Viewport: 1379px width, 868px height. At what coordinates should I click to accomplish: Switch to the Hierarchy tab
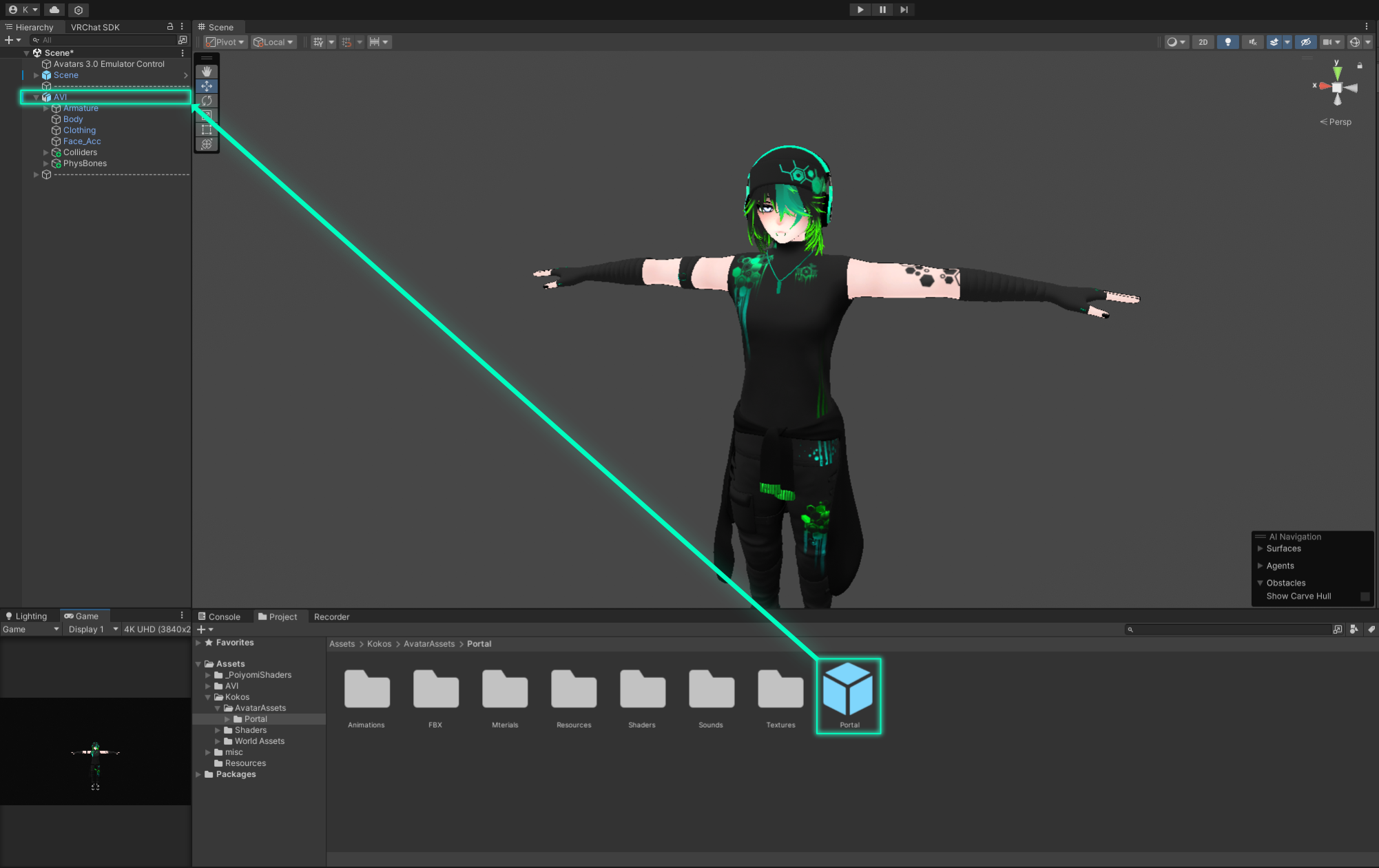(30, 28)
